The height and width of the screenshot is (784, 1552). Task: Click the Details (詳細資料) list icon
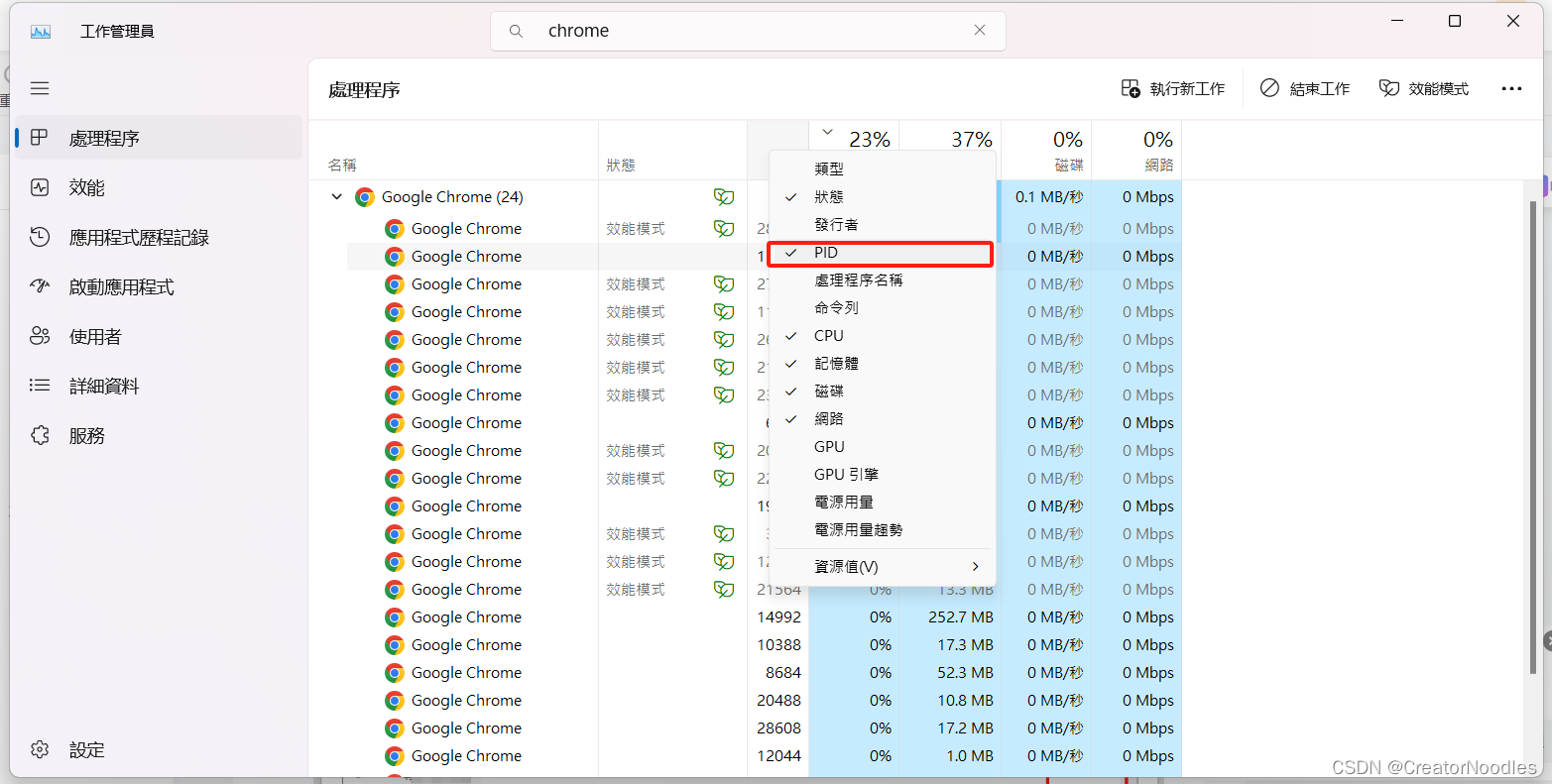40,386
